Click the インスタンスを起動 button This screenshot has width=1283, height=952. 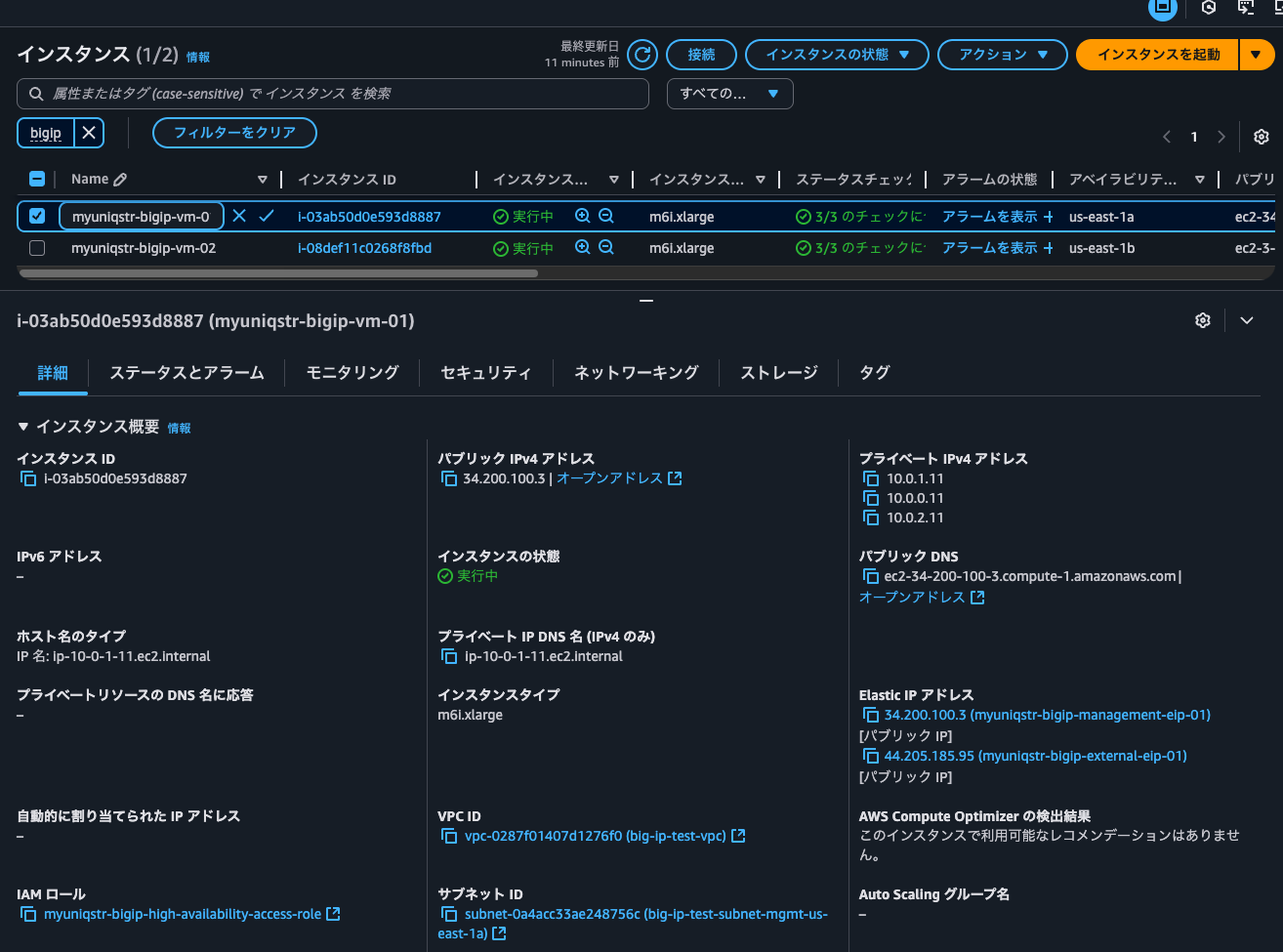[x=1158, y=55]
